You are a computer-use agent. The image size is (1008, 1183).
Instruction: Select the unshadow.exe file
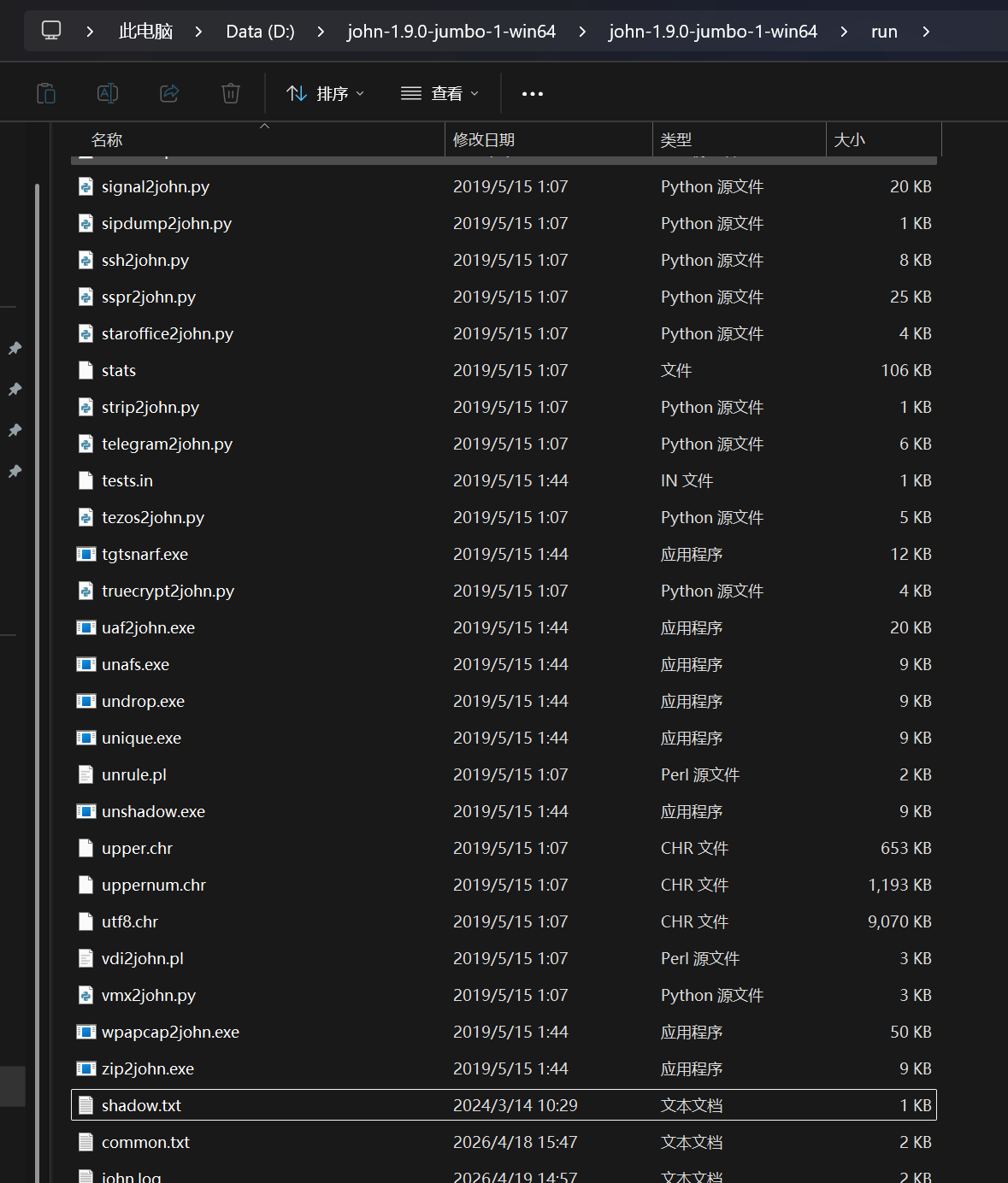[504, 811]
